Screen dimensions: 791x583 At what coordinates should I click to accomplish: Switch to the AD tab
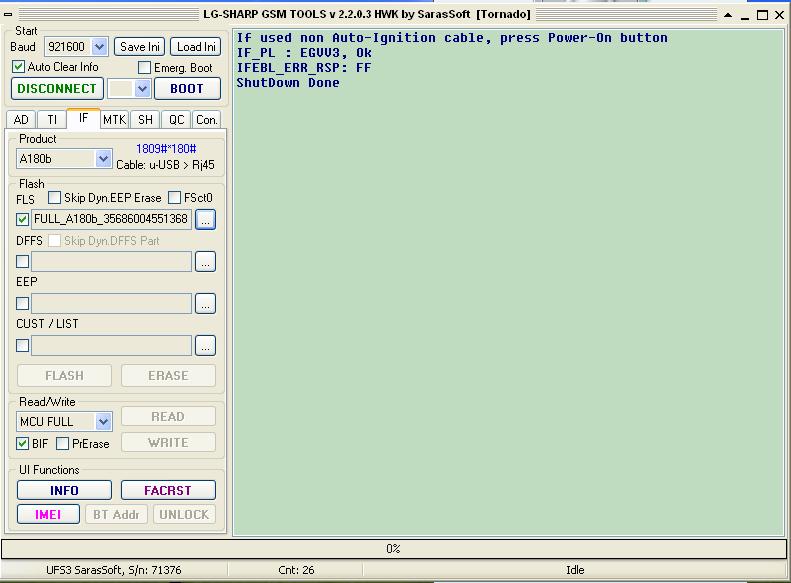click(21, 120)
